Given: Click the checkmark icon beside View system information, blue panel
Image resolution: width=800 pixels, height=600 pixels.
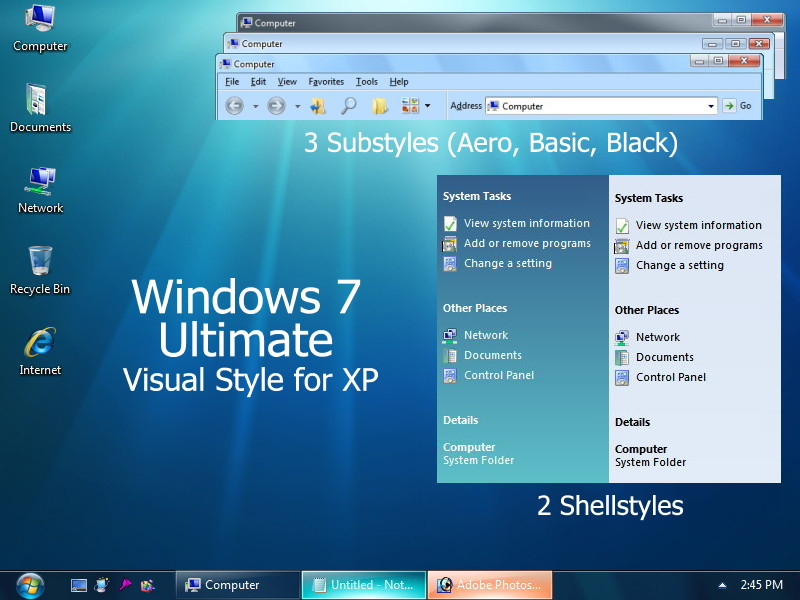Looking at the screenshot, I should 450,223.
